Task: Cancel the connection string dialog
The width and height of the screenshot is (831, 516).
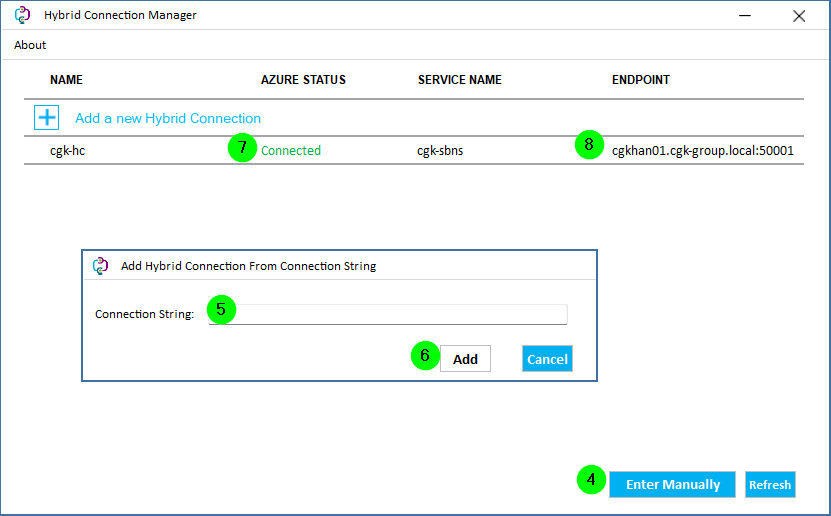Action: [547, 359]
